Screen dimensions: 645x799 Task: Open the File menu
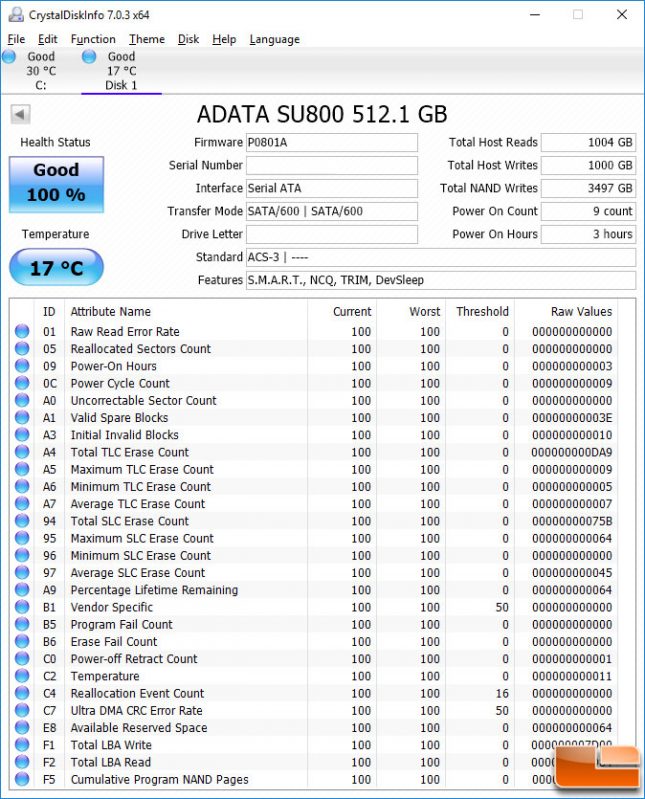(16, 39)
